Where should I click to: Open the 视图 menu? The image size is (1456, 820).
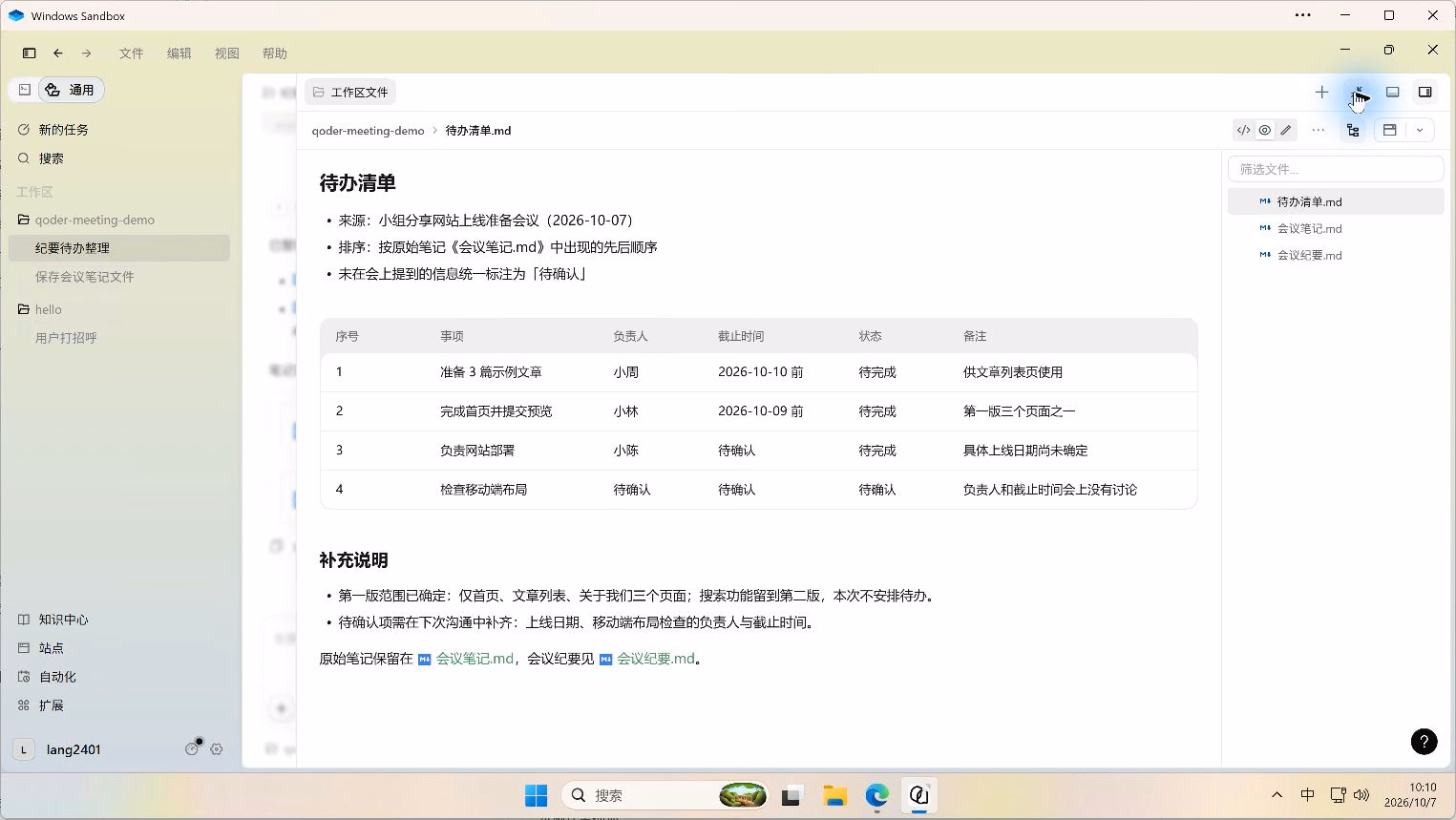(226, 53)
